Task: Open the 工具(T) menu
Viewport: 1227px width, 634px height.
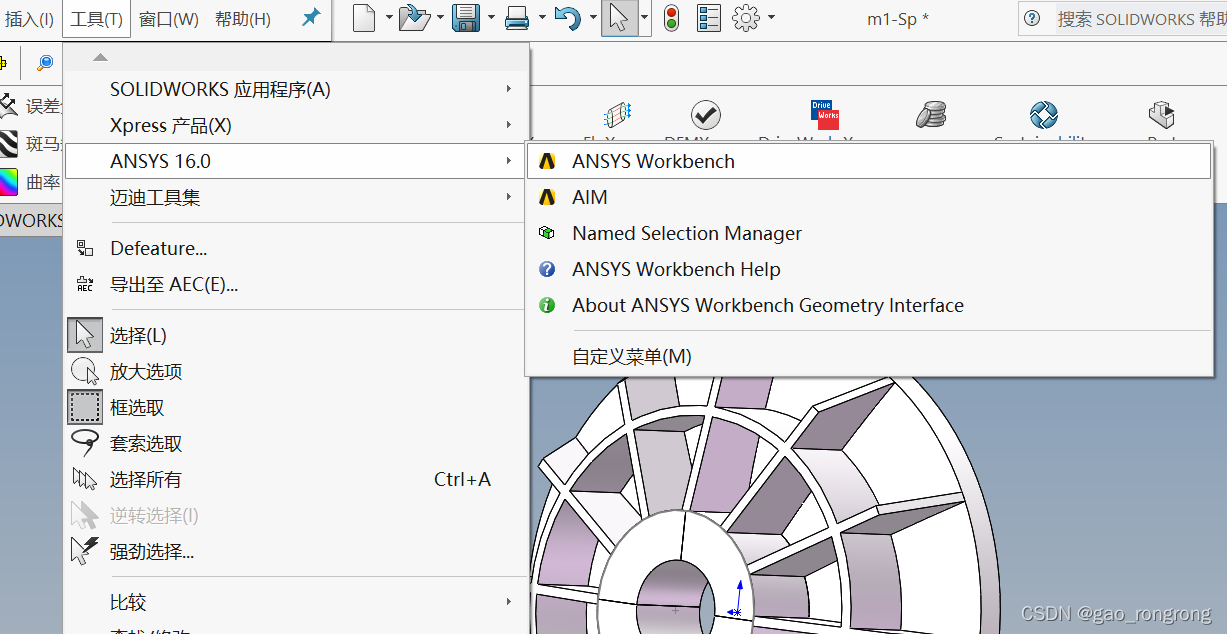Action: pos(97,19)
